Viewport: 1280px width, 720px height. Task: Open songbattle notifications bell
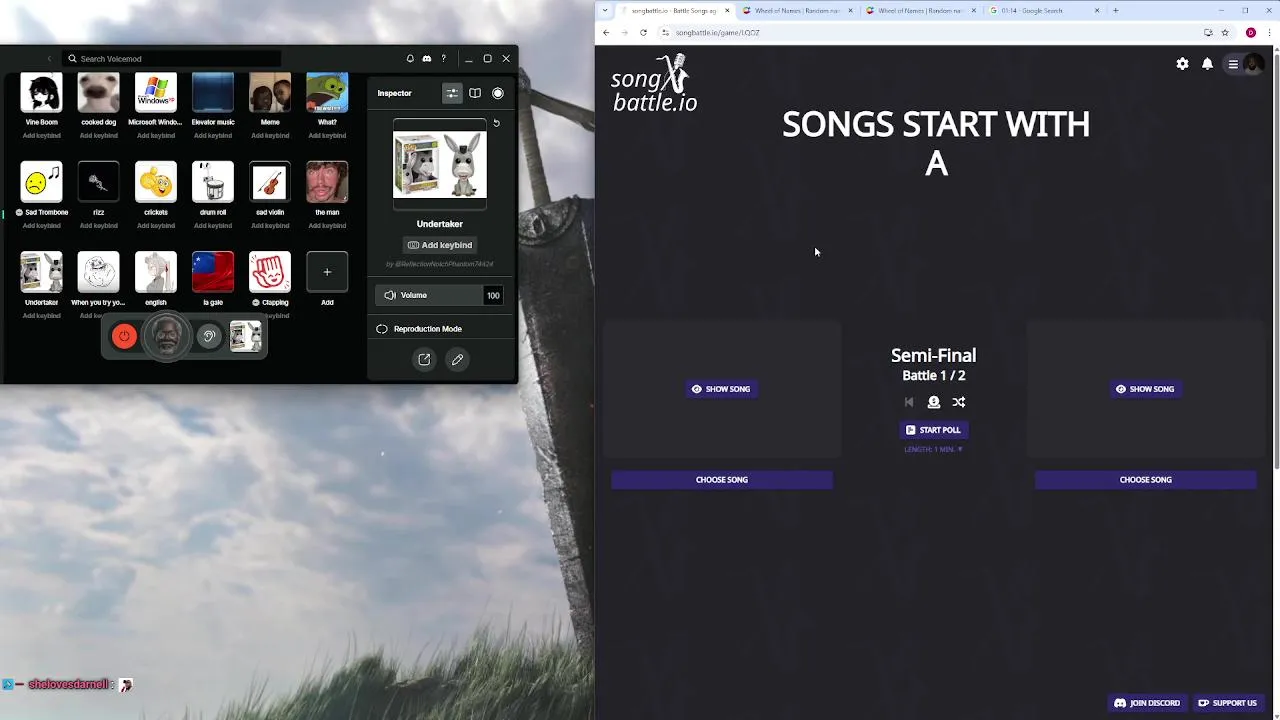[1207, 64]
